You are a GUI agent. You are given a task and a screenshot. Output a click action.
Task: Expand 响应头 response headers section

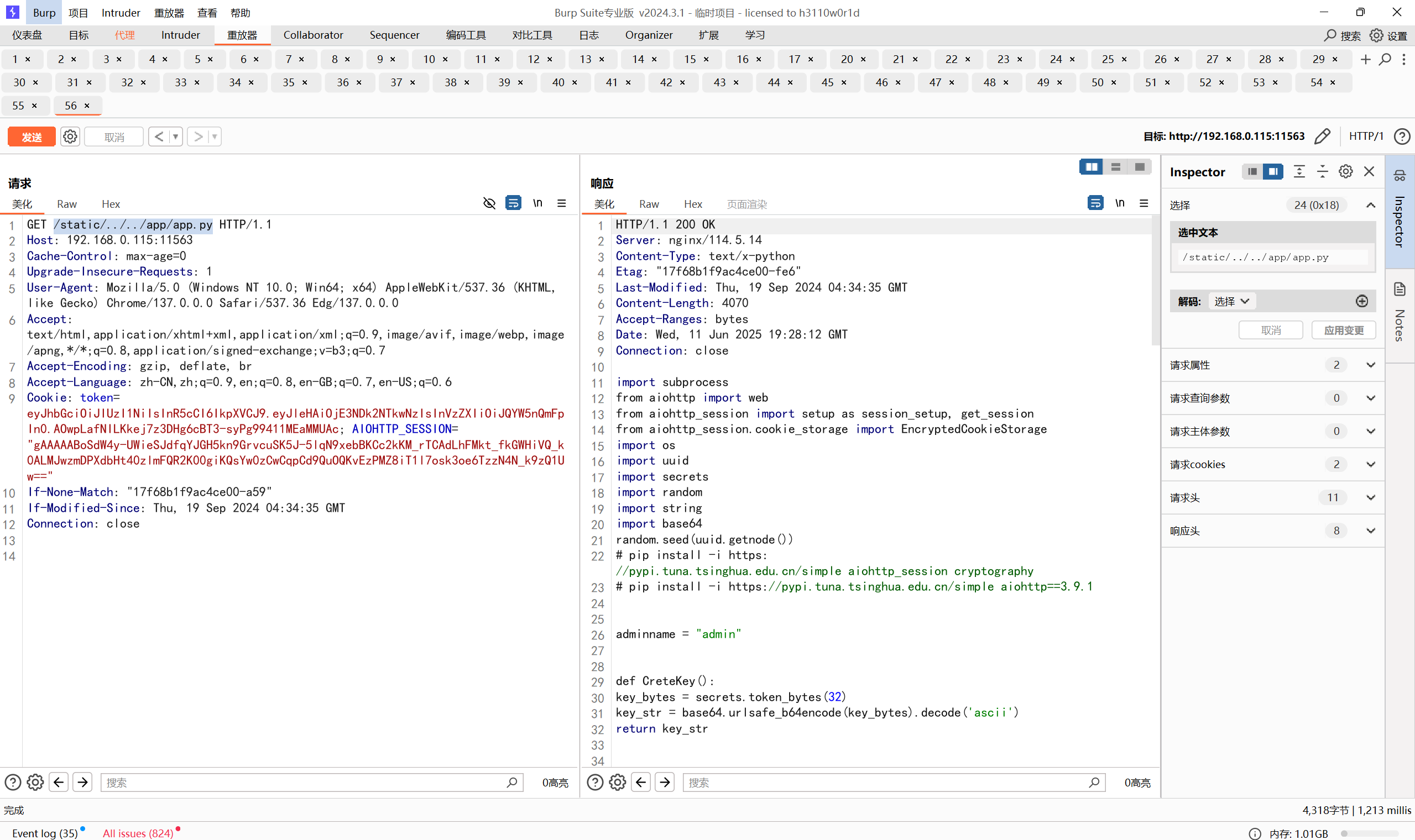click(x=1273, y=531)
